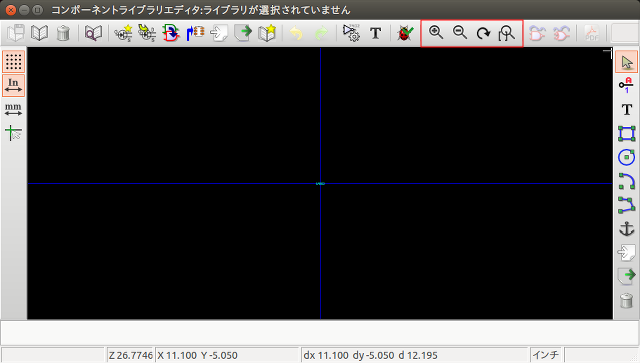Choose the draw rectangle tool
The image size is (640, 363).
coord(627,134)
